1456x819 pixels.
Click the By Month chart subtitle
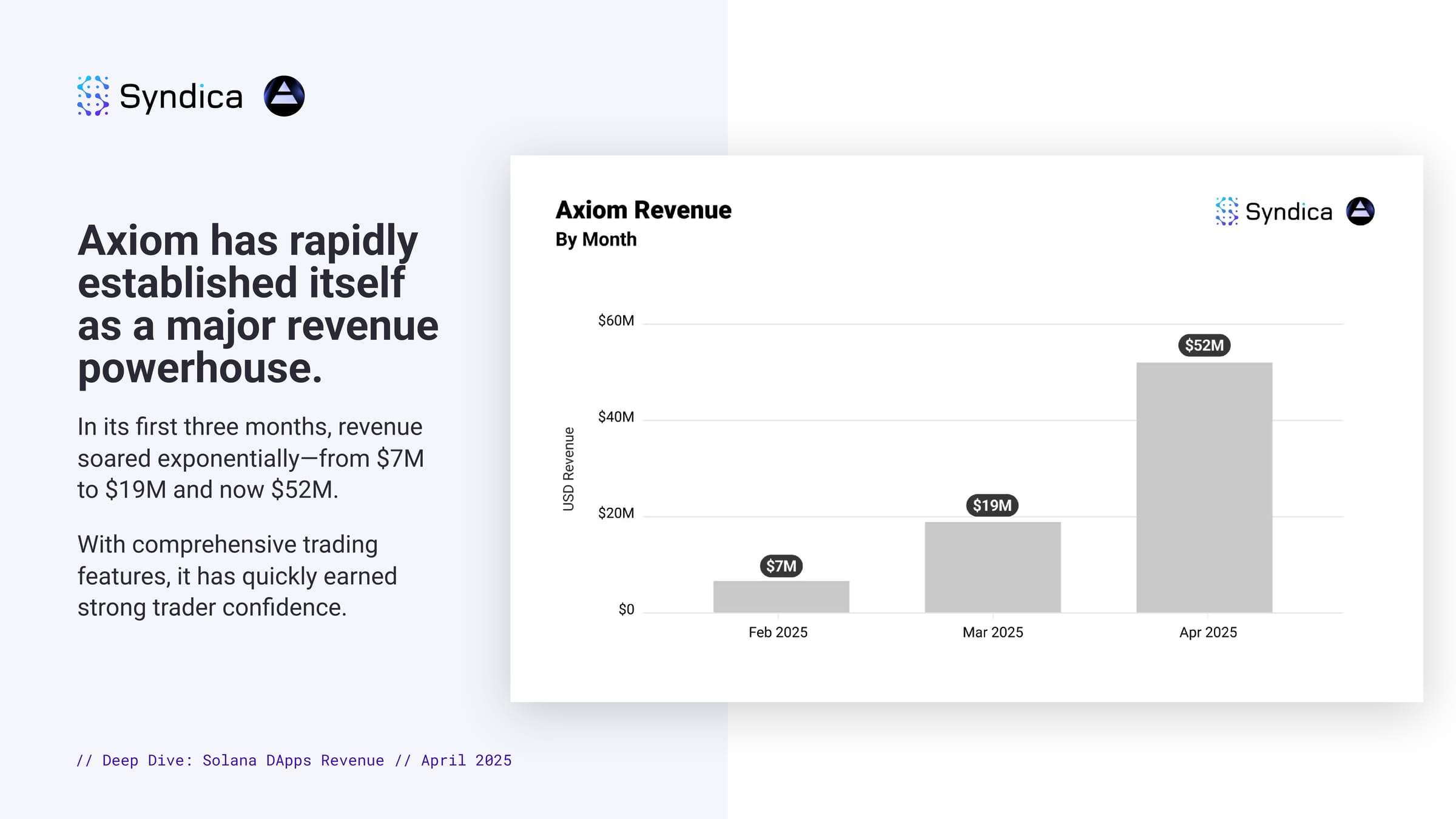point(596,240)
